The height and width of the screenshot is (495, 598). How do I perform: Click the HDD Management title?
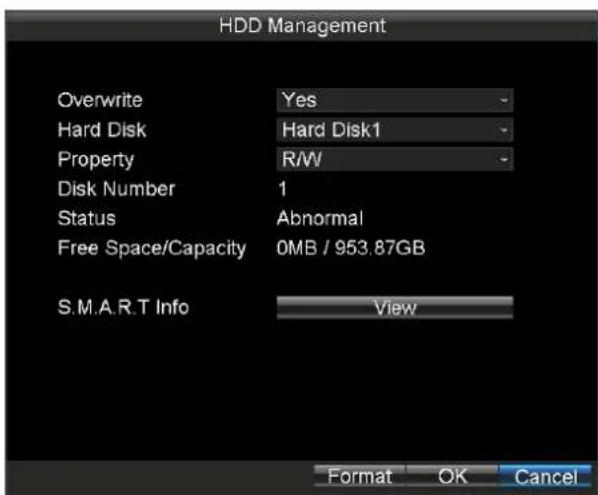[x=302, y=26]
